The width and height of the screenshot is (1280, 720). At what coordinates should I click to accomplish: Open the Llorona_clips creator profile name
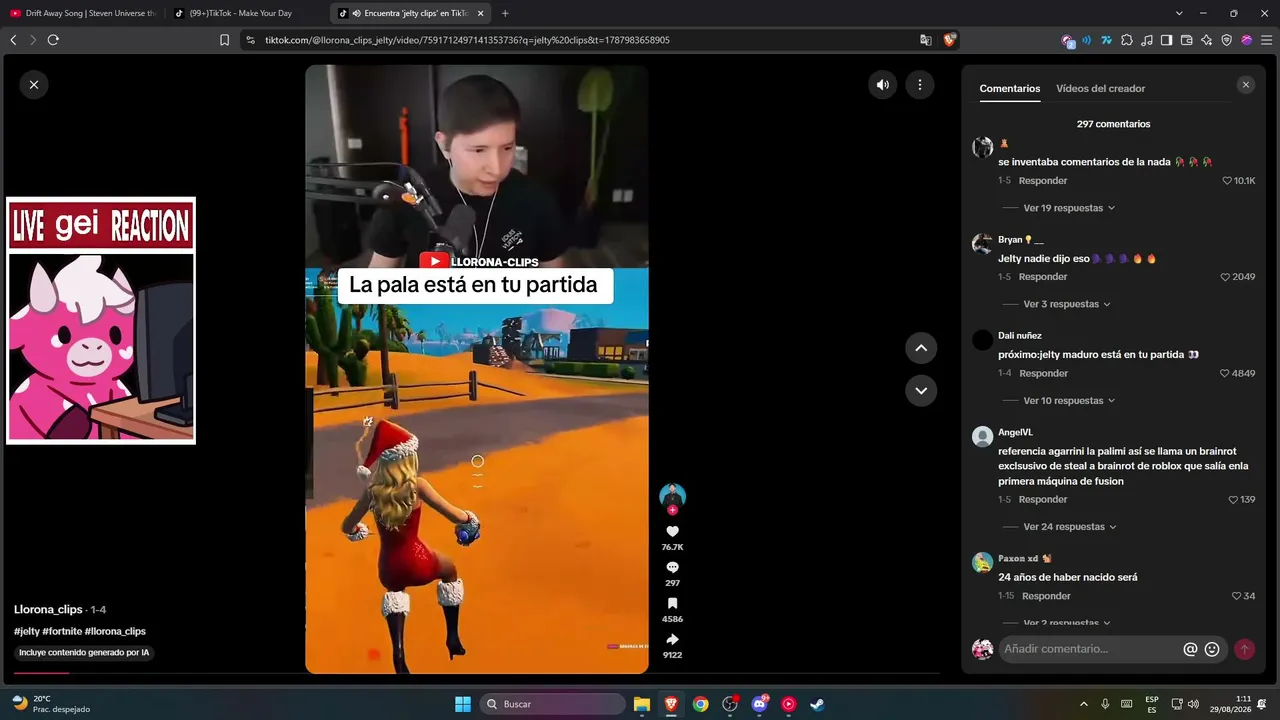pos(48,610)
